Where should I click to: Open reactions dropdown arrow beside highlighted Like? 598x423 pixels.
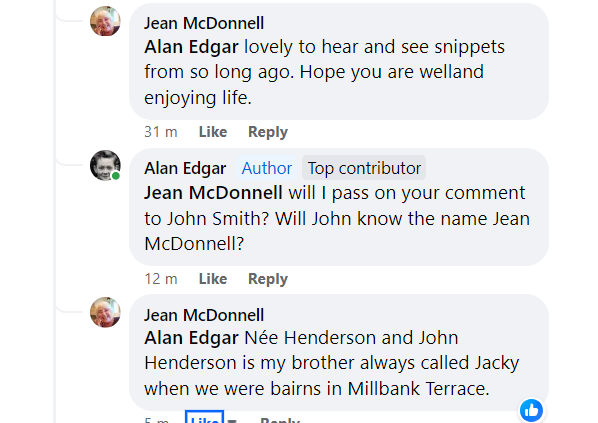232,420
